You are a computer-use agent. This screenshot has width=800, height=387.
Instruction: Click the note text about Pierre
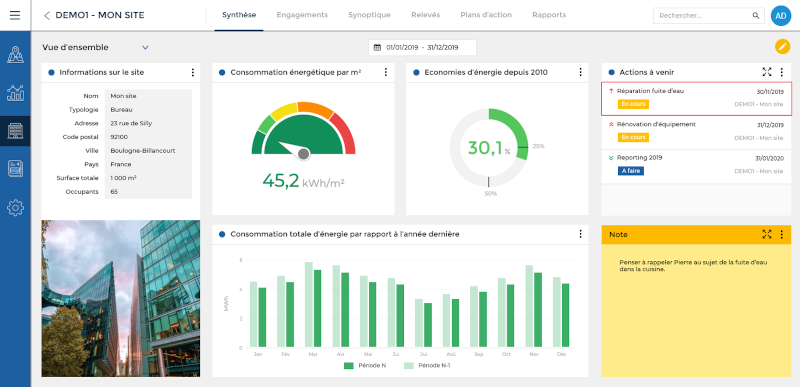(x=693, y=266)
